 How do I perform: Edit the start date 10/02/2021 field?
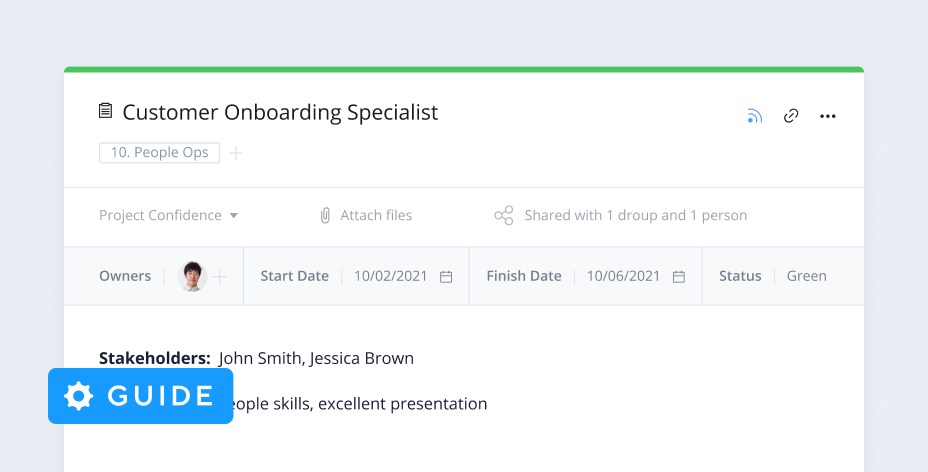tap(390, 276)
